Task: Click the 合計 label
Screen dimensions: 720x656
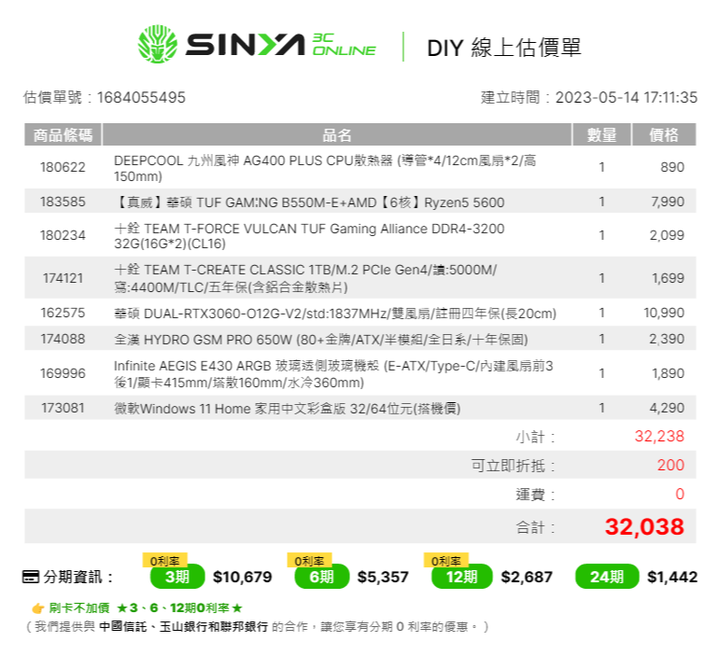Action: [535, 527]
